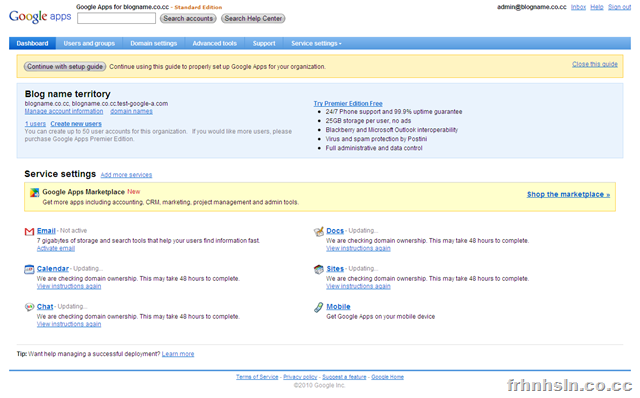640x398 pixels.
Task: Click the Virus and spam protection bullet
Action: click(x=376, y=139)
